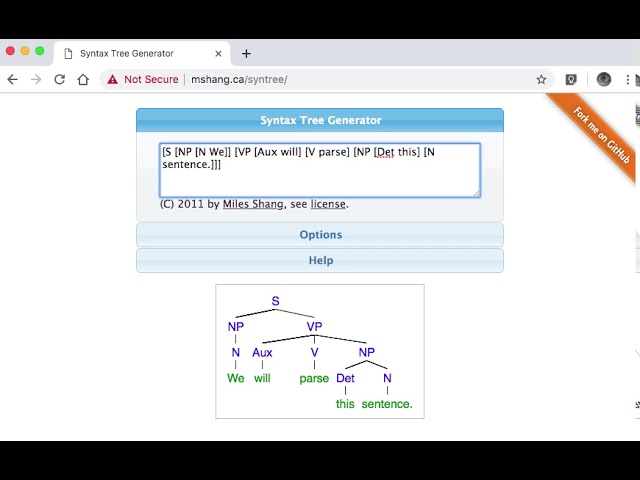This screenshot has height=480, width=640.
Task: Click the word 'sentence.' in tree
Action: 387,404
